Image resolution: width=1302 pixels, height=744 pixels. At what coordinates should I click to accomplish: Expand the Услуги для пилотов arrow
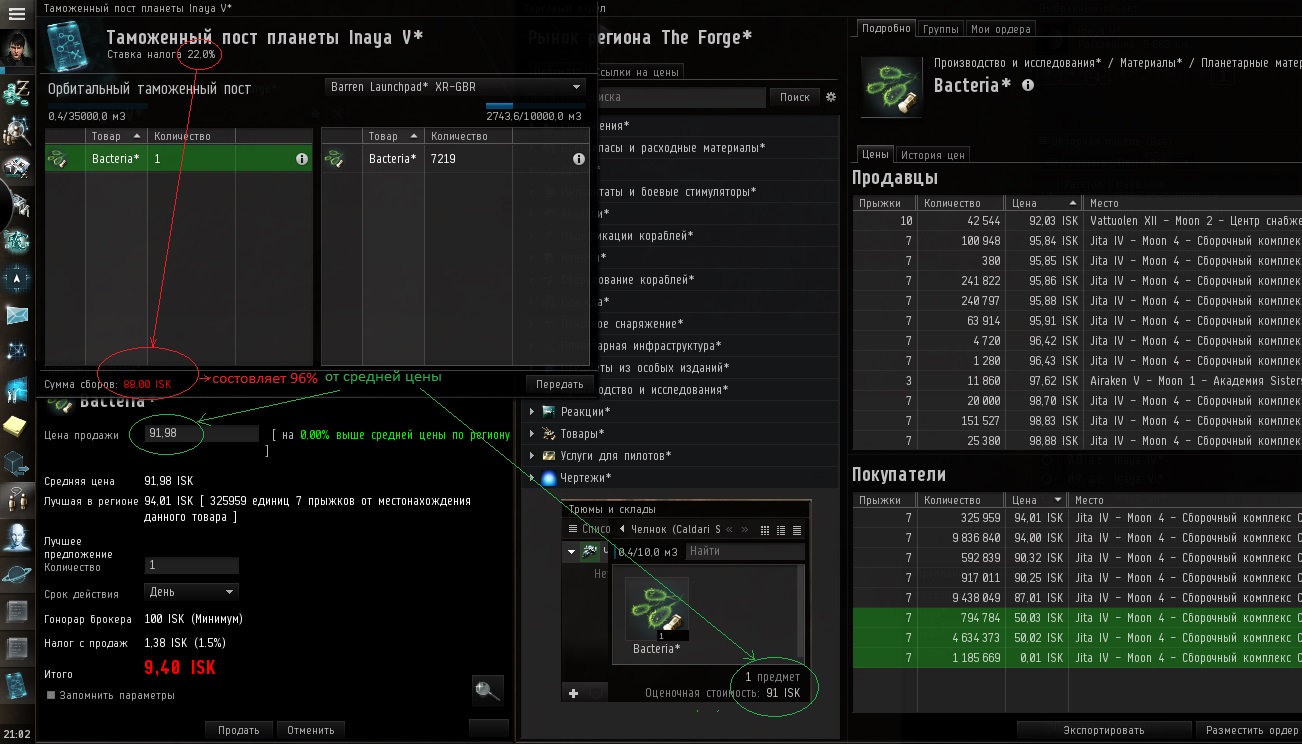[532, 455]
